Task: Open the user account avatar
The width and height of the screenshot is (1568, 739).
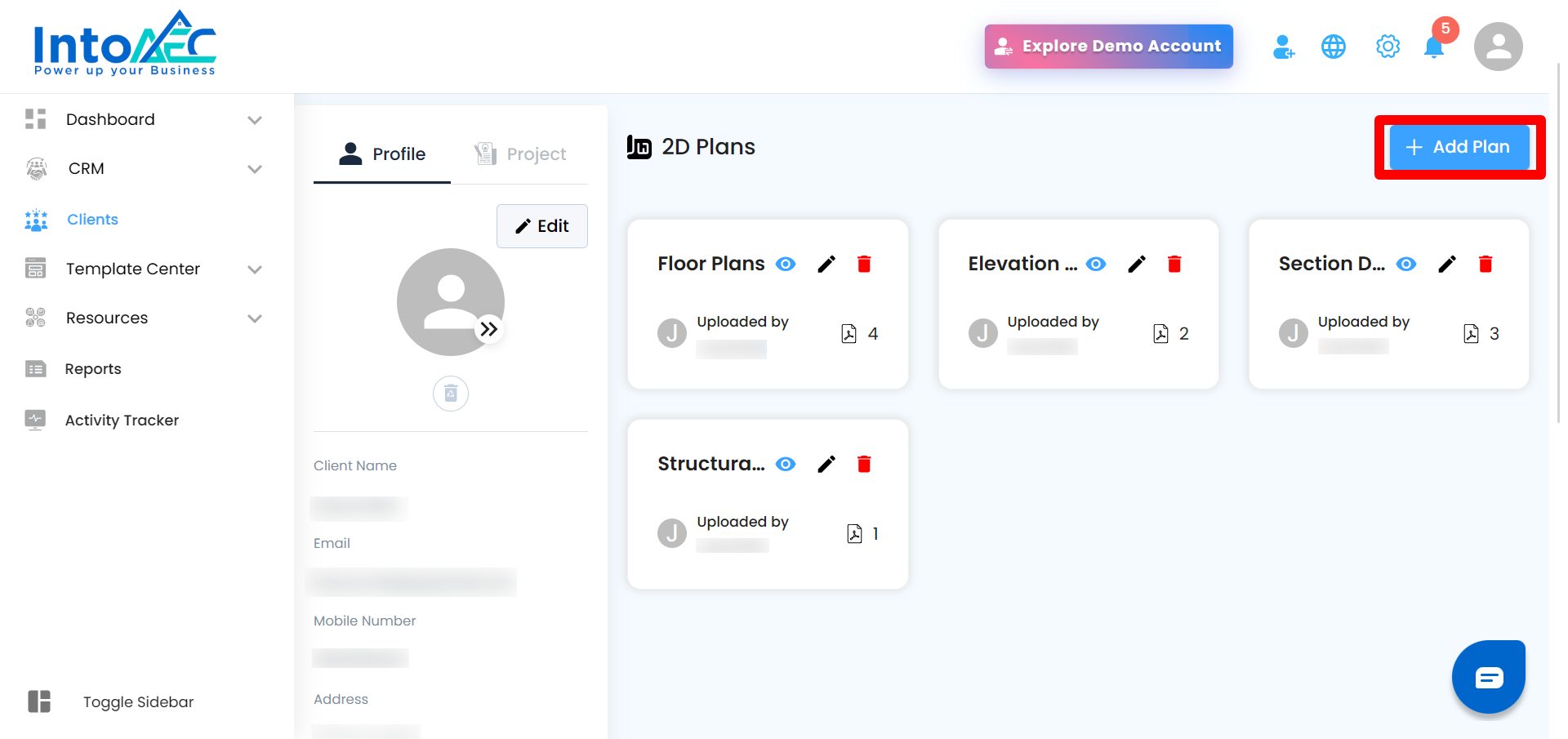Action: point(1498,47)
